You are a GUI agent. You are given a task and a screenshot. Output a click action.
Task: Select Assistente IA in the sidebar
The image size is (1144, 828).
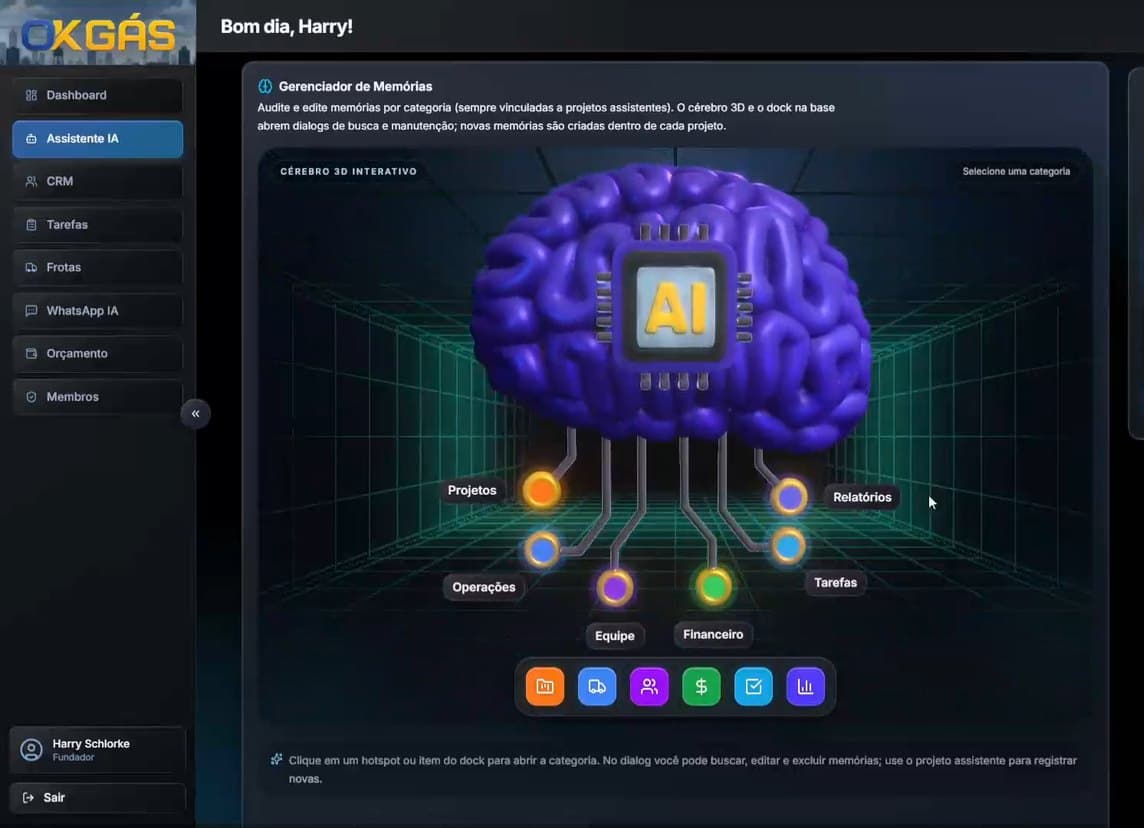coord(98,139)
